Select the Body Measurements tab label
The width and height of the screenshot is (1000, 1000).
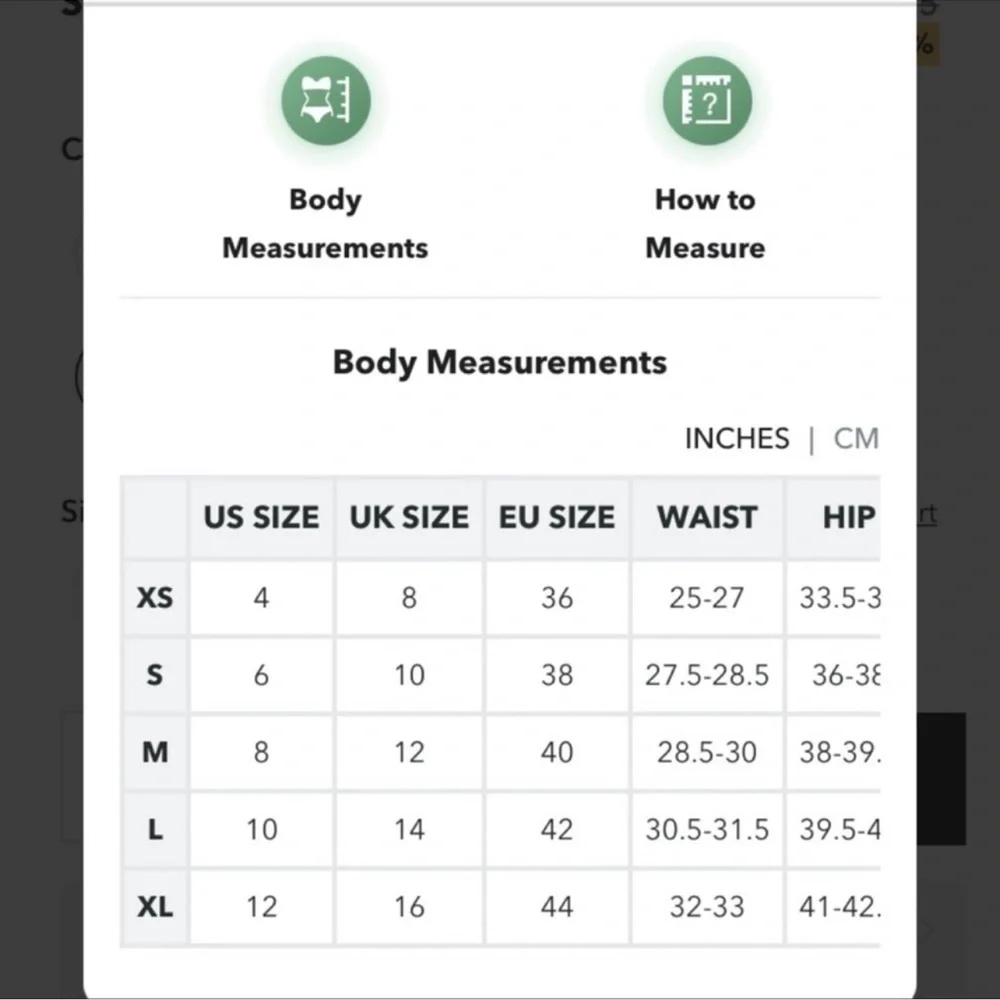pyautogui.click(x=325, y=224)
